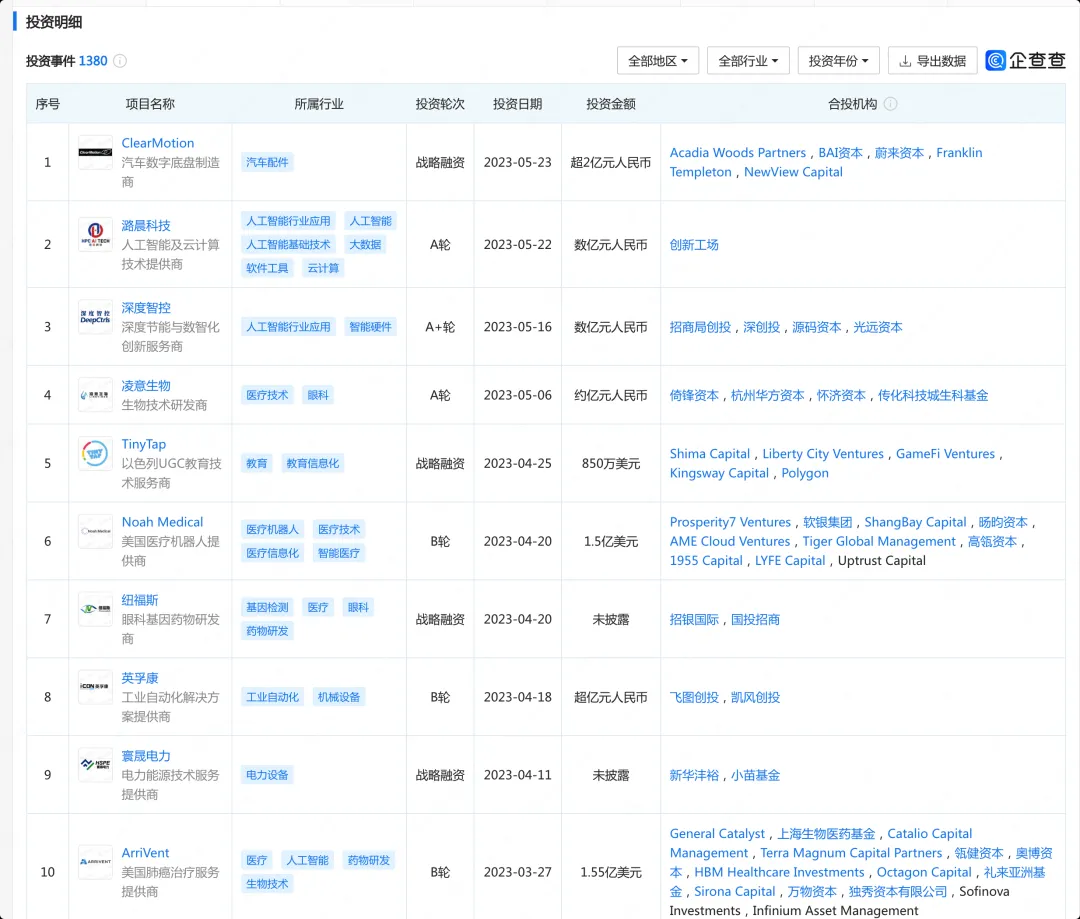Open the 创新工场 investor link
Viewport: 1080px width, 919px height.
[694, 245]
